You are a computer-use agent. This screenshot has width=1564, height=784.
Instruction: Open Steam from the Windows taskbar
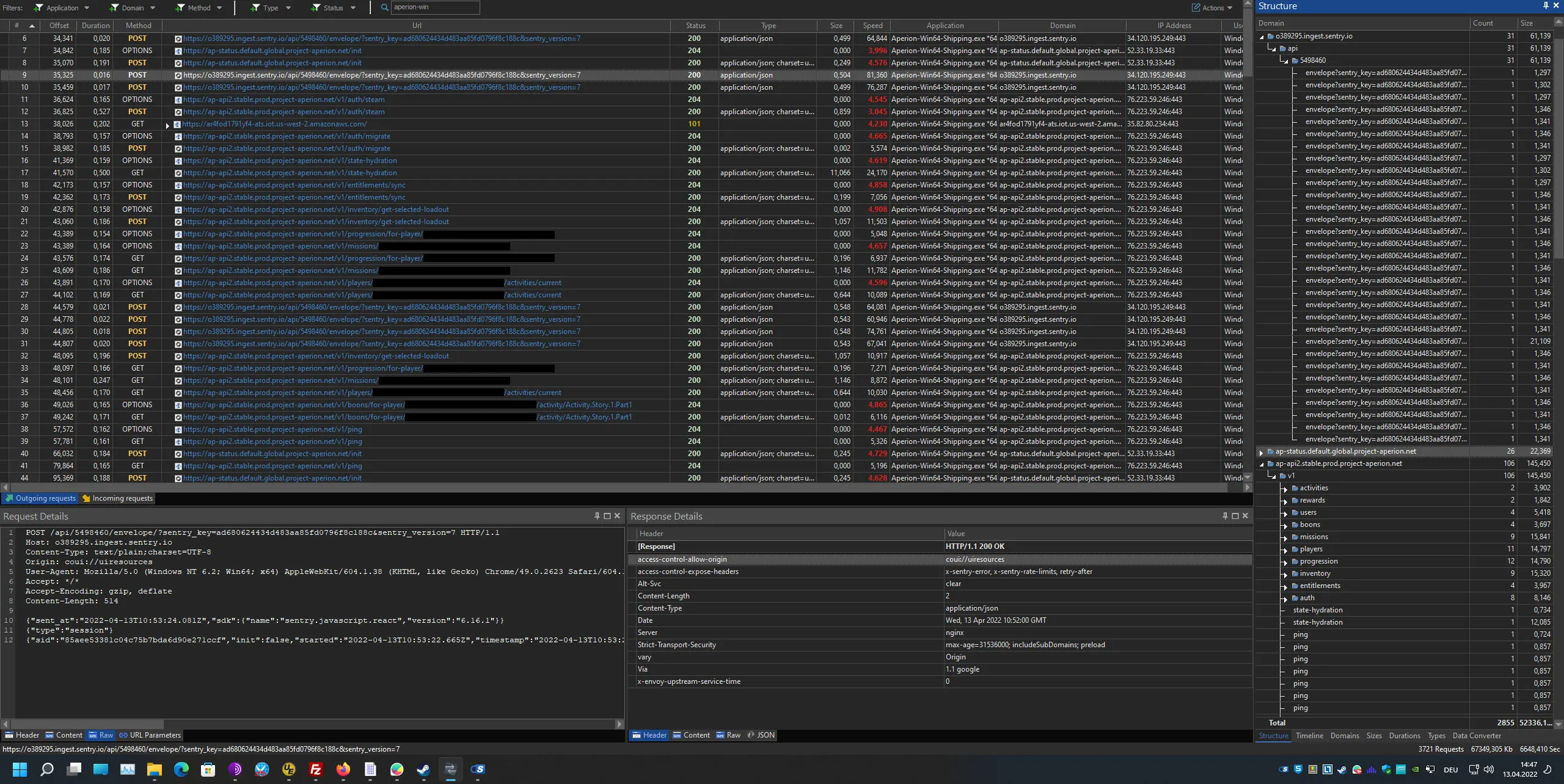tap(423, 769)
